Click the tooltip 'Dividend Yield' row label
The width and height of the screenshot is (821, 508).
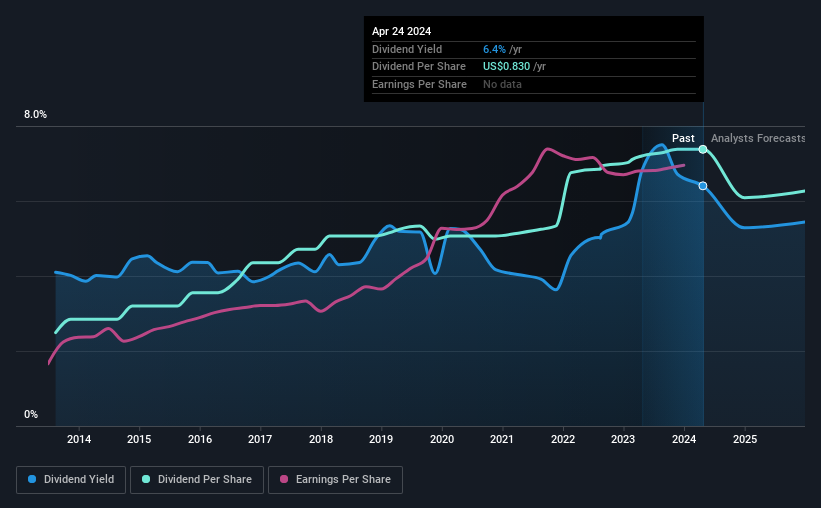[x=407, y=49]
